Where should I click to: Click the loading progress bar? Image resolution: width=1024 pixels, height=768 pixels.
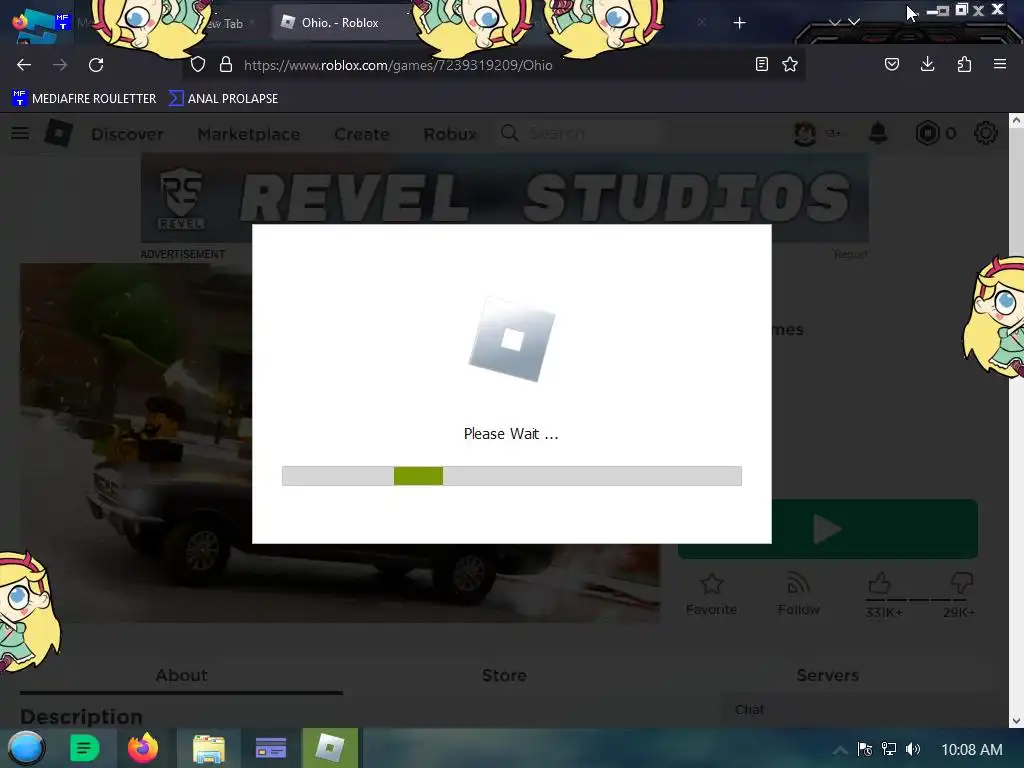coord(511,476)
